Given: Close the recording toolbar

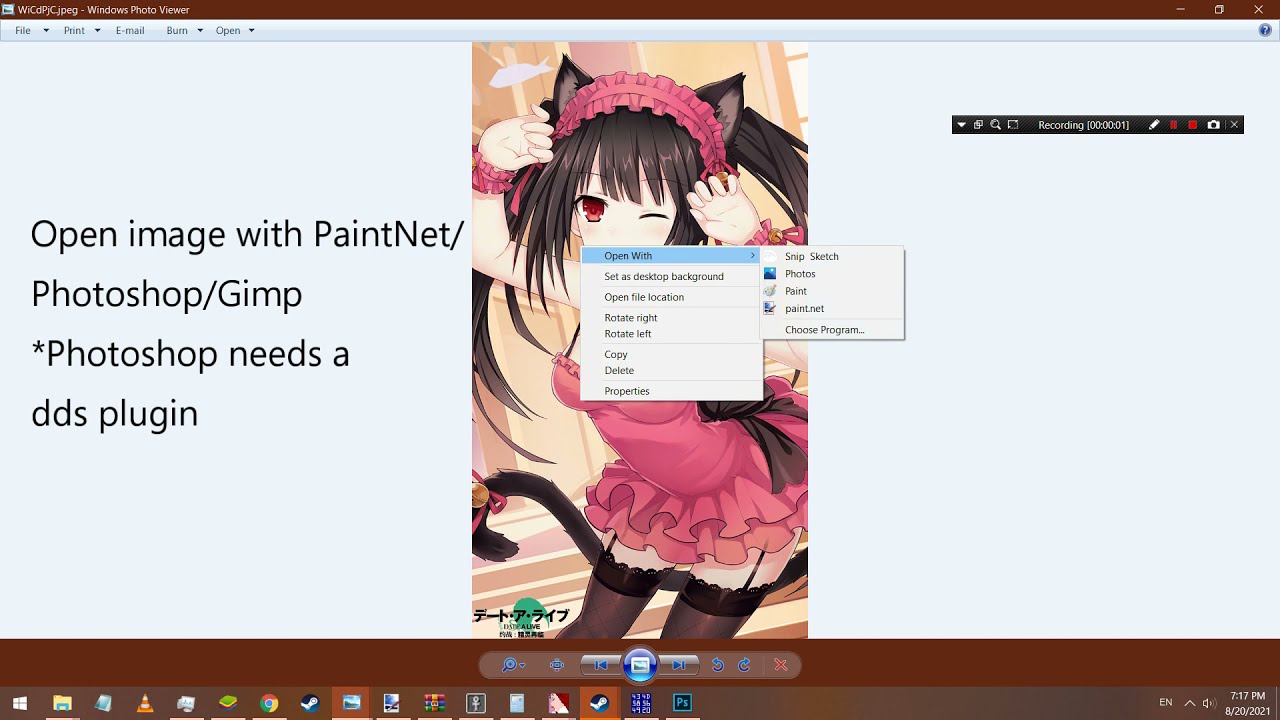Looking at the screenshot, I should [1234, 125].
